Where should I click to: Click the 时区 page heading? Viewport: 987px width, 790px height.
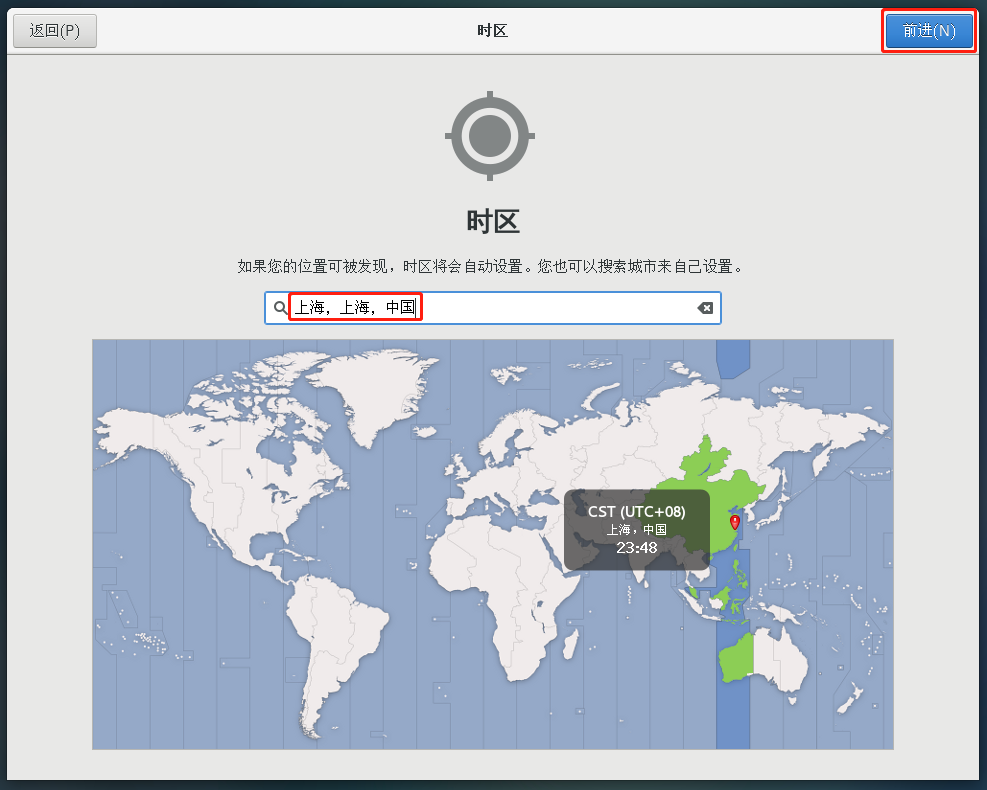493,221
